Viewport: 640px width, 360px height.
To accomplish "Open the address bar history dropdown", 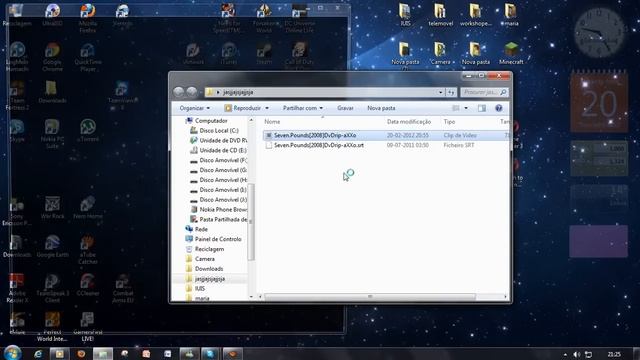I will pos(440,92).
